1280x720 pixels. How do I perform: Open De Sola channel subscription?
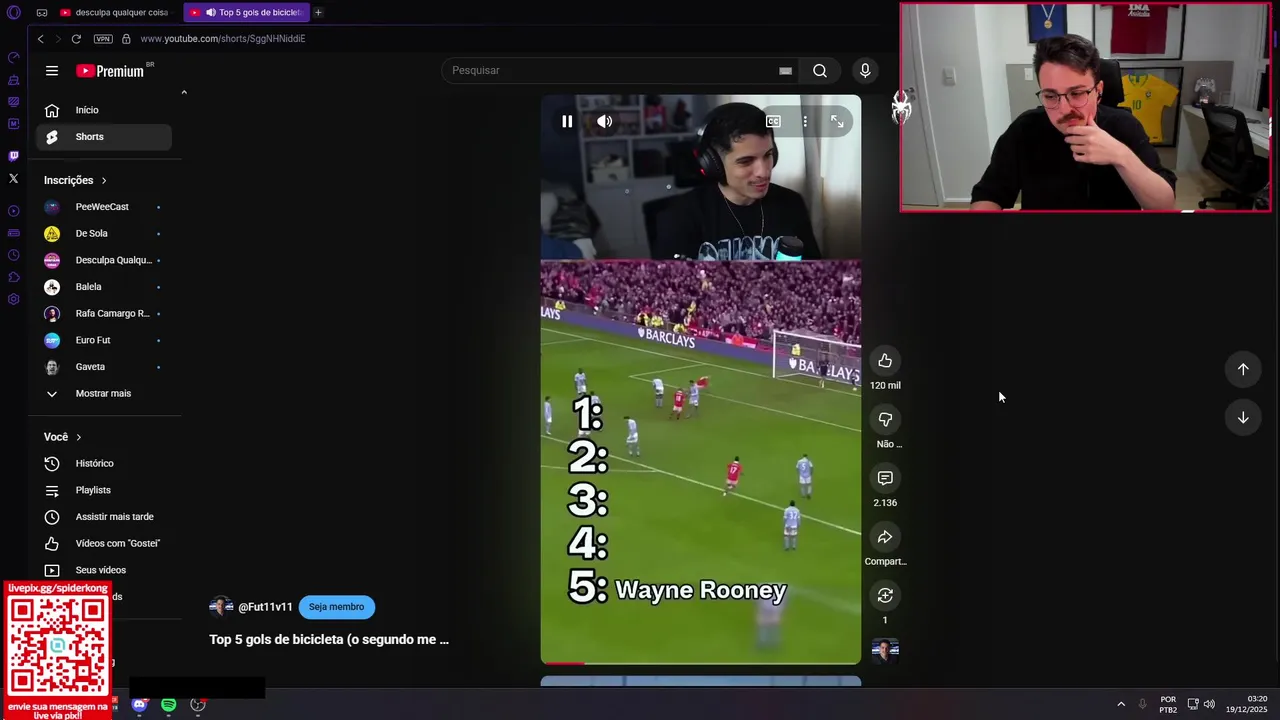104,234
